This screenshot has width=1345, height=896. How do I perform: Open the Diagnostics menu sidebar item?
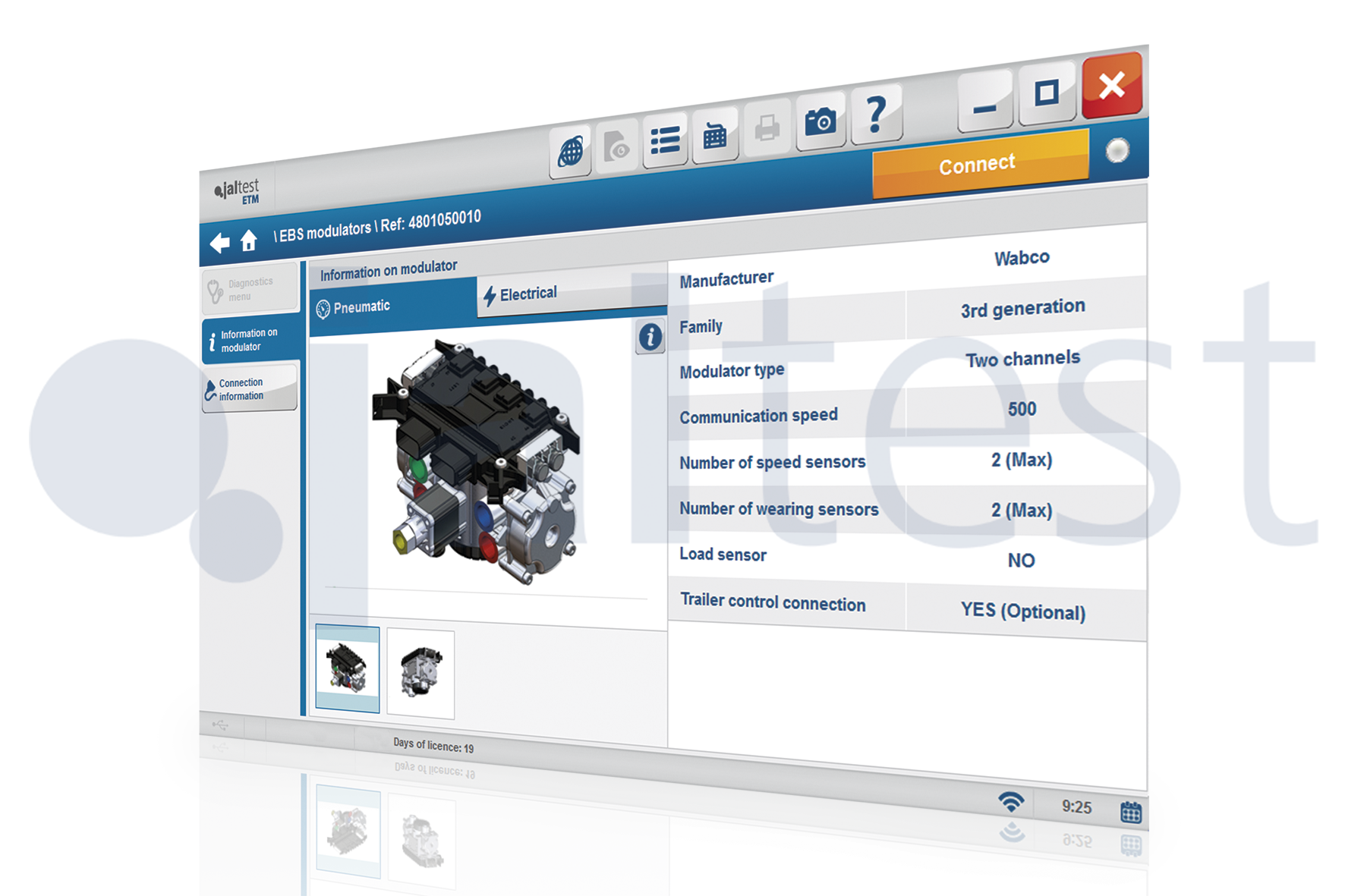pyautogui.click(x=249, y=289)
